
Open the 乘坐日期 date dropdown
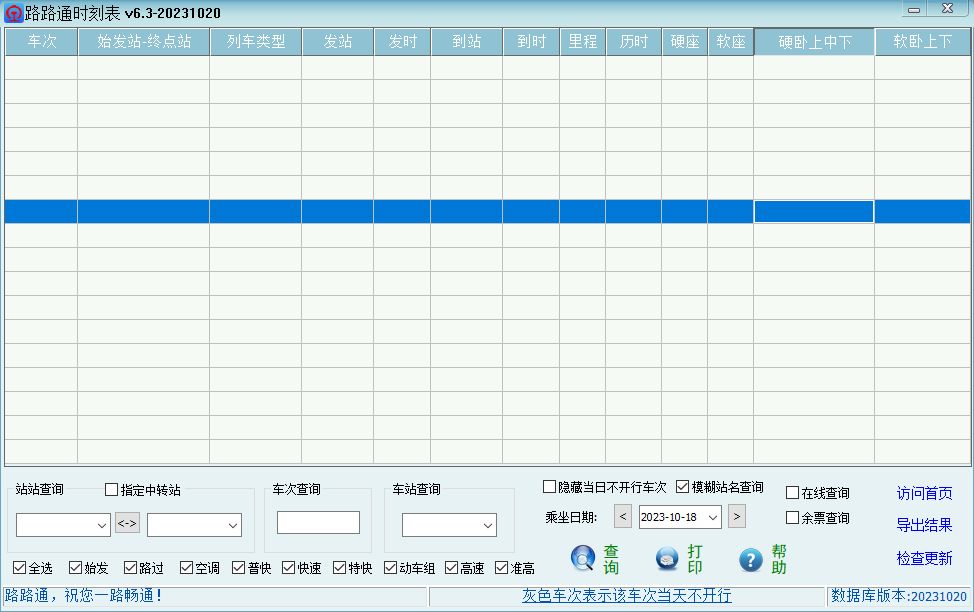coord(713,517)
